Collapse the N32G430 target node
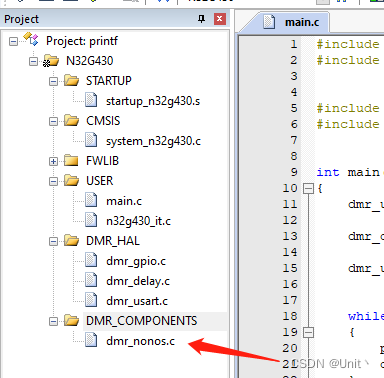The image size is (384, 378). coord(33,62)
